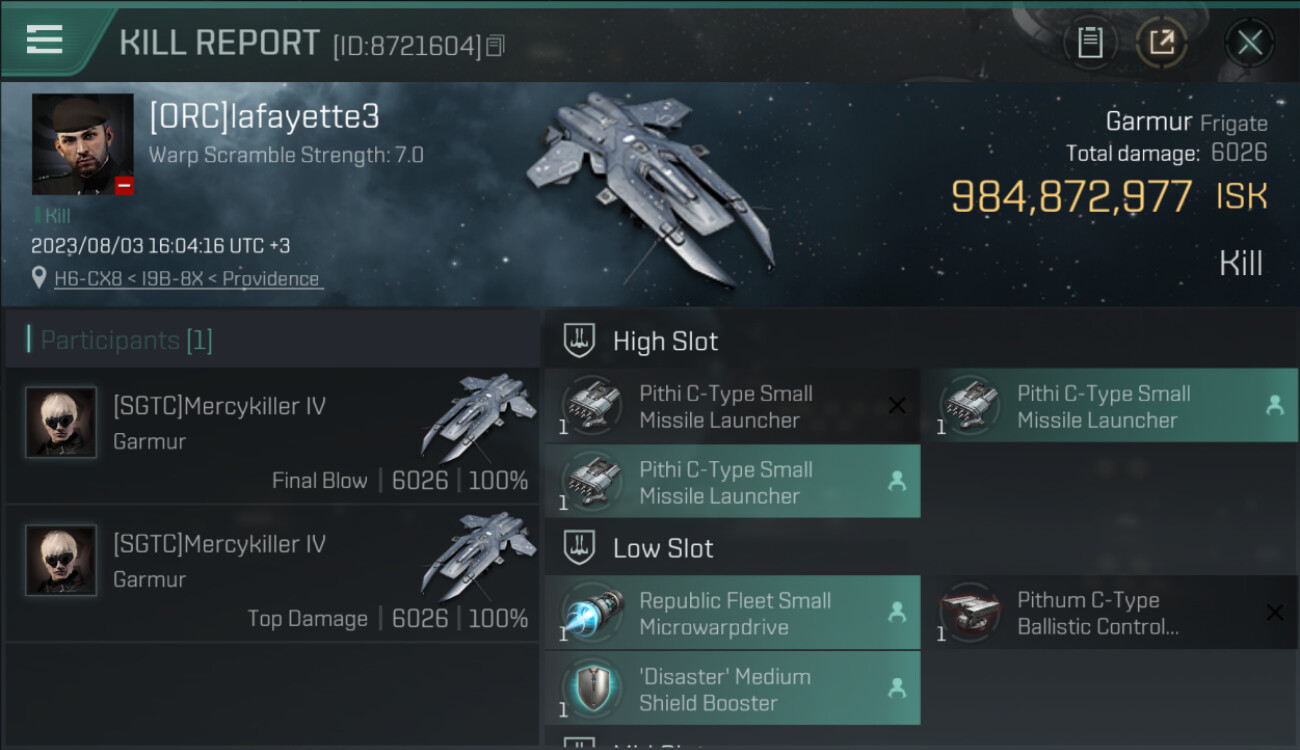Close the kill report window
This screenshot has height=750, width=1300.
pos(1249,42)
